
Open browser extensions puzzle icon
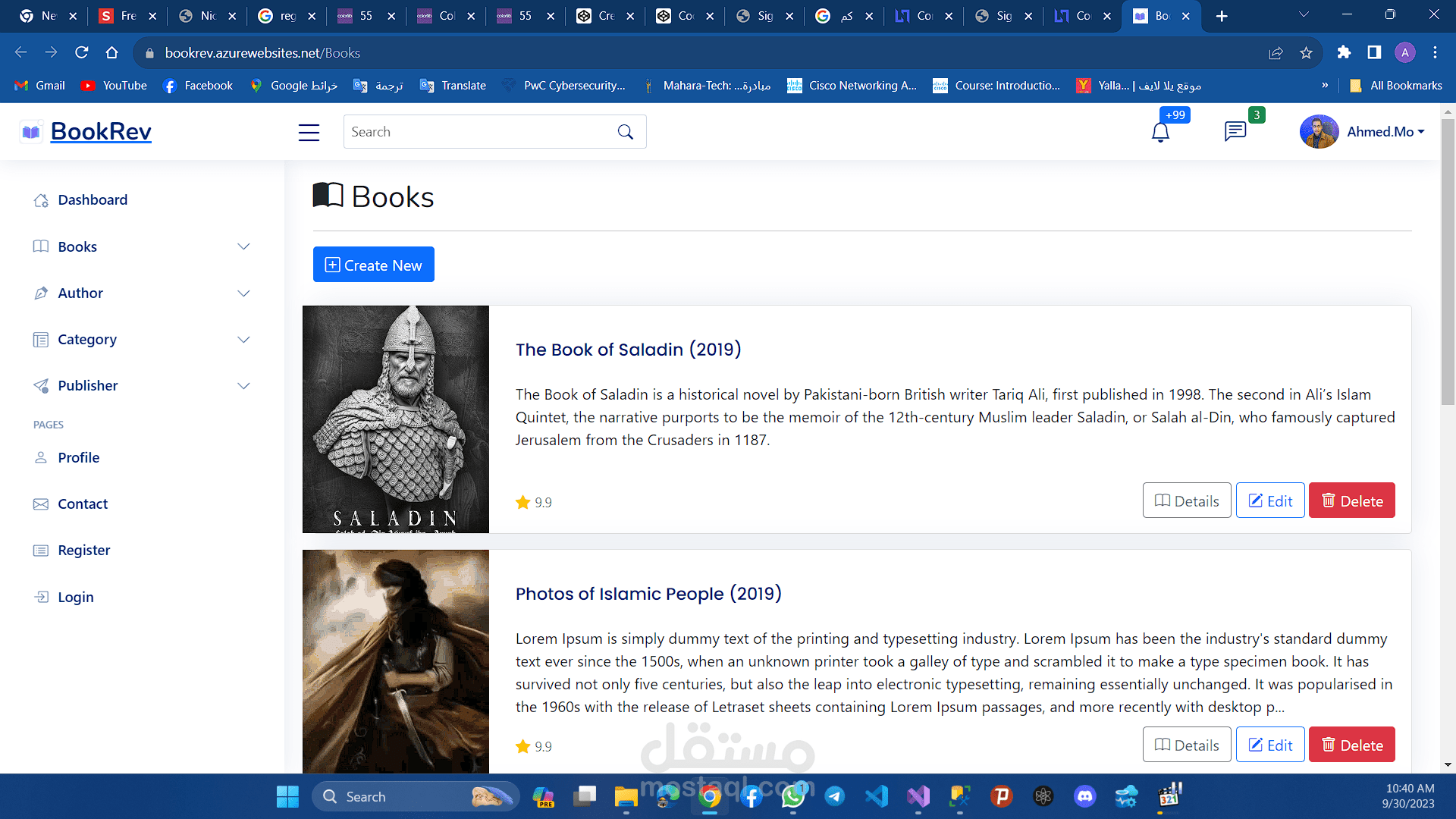point(1344,52)
